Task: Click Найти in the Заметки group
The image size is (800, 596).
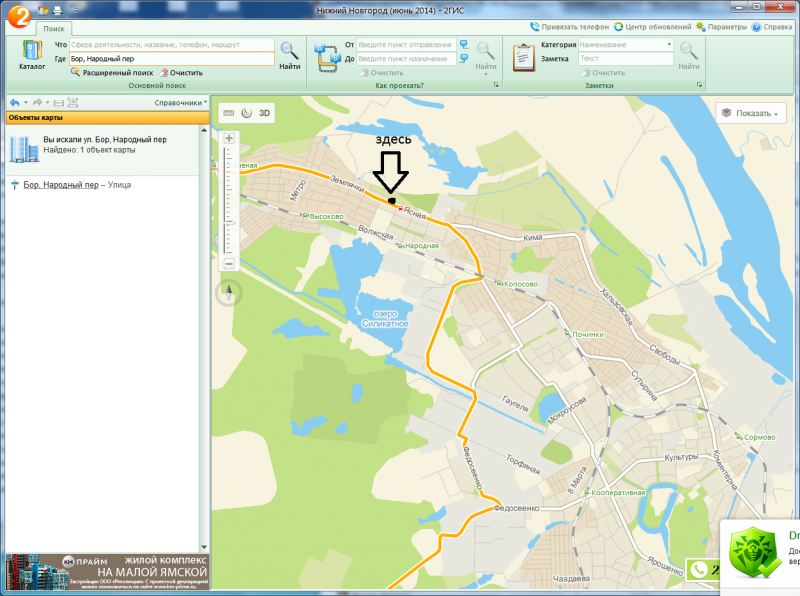Action: pyautogui.click(x=688, y=56)
